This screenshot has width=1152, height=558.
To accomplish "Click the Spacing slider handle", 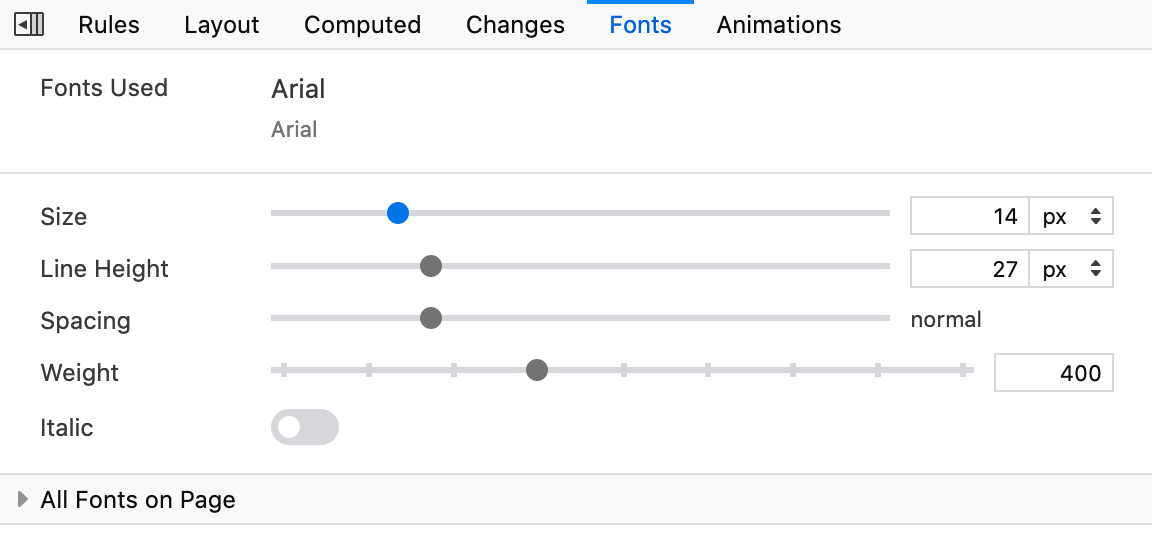I will (x=431, y=318).
